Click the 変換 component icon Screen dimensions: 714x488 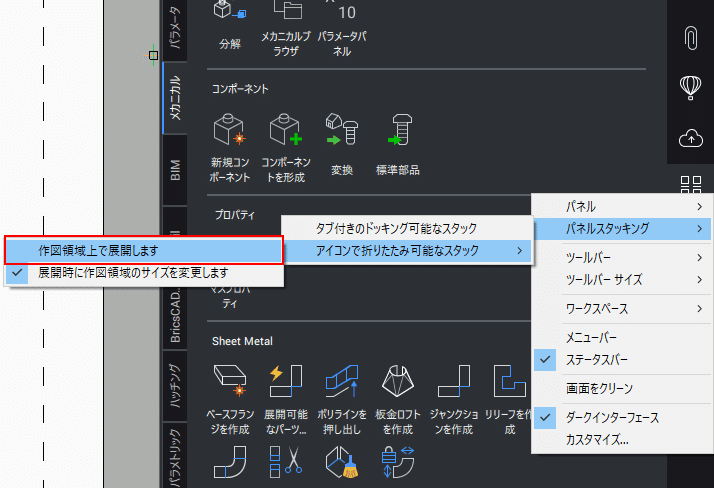tap(342, 129)
